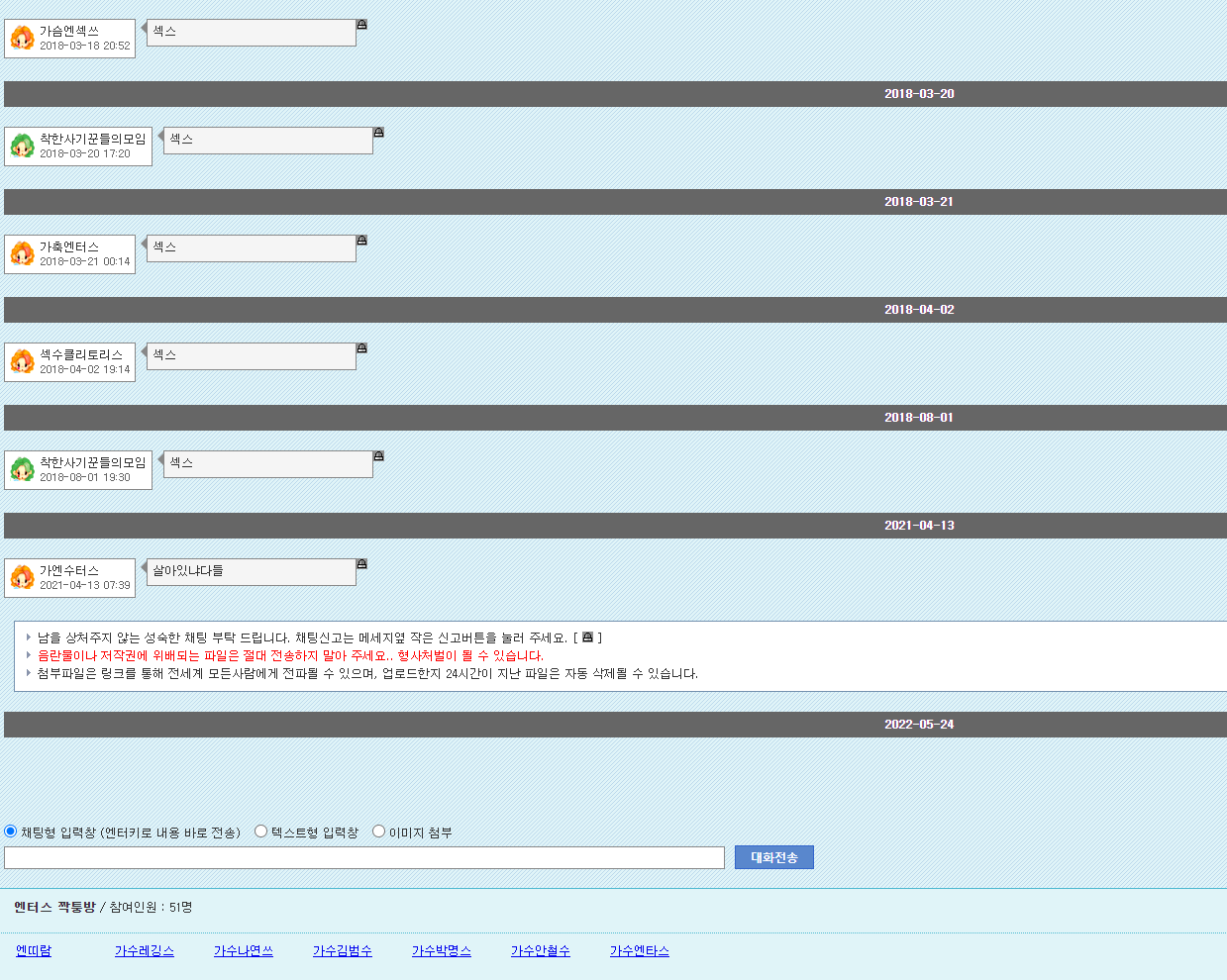Click the 2021-04-13 date header
Image resolution: width=1227 pixels, height=980 pixels.
click(x=615, y=526)
